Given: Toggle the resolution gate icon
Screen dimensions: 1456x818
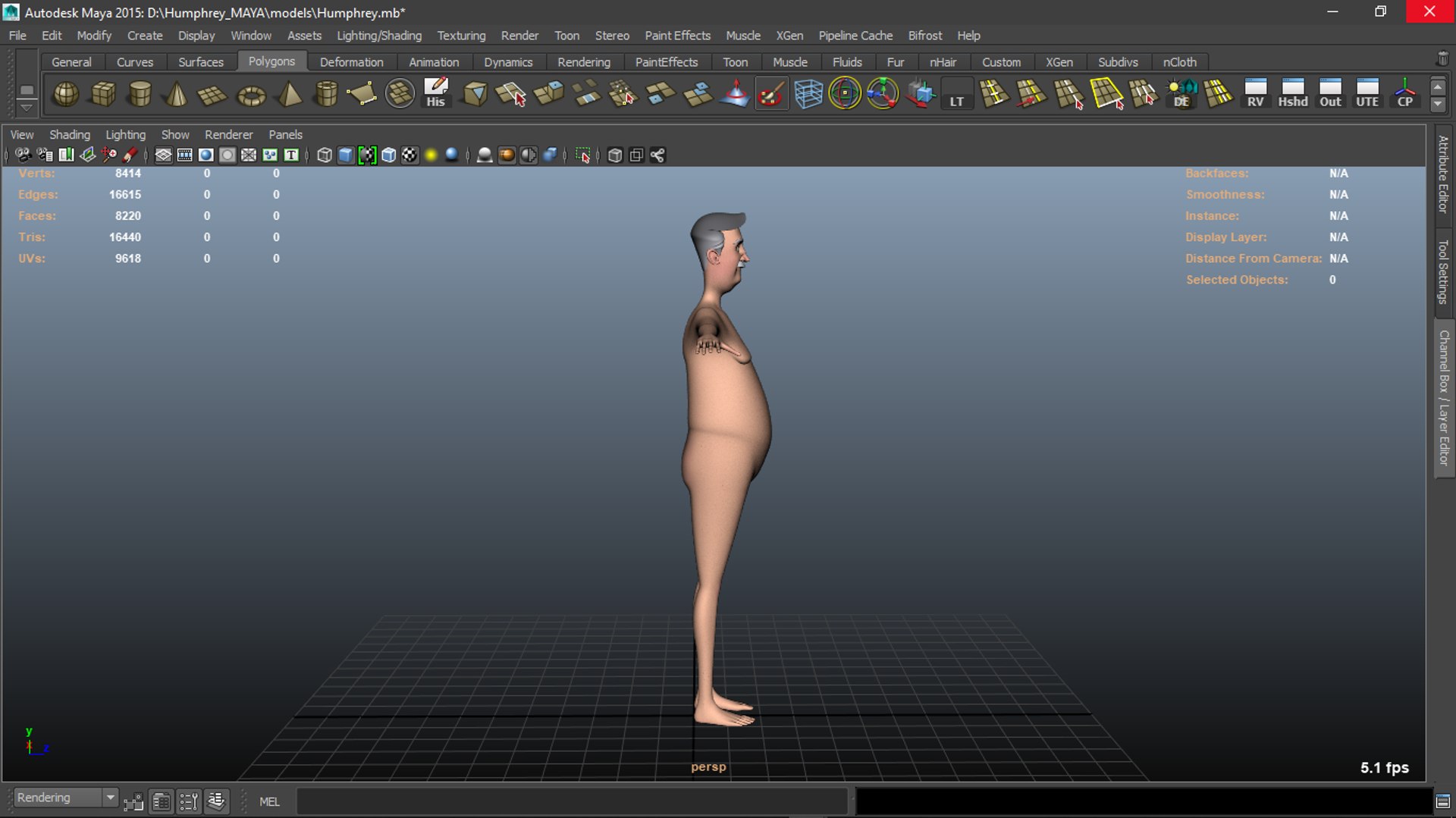Looking at the screenshot, I should (x=206, y=155).
